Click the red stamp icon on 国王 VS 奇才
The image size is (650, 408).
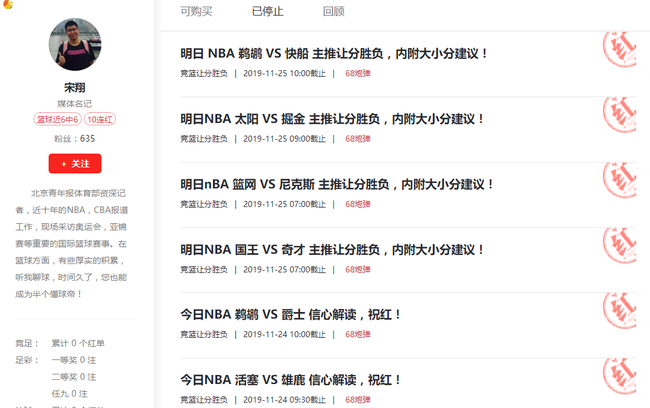(620, 245)
